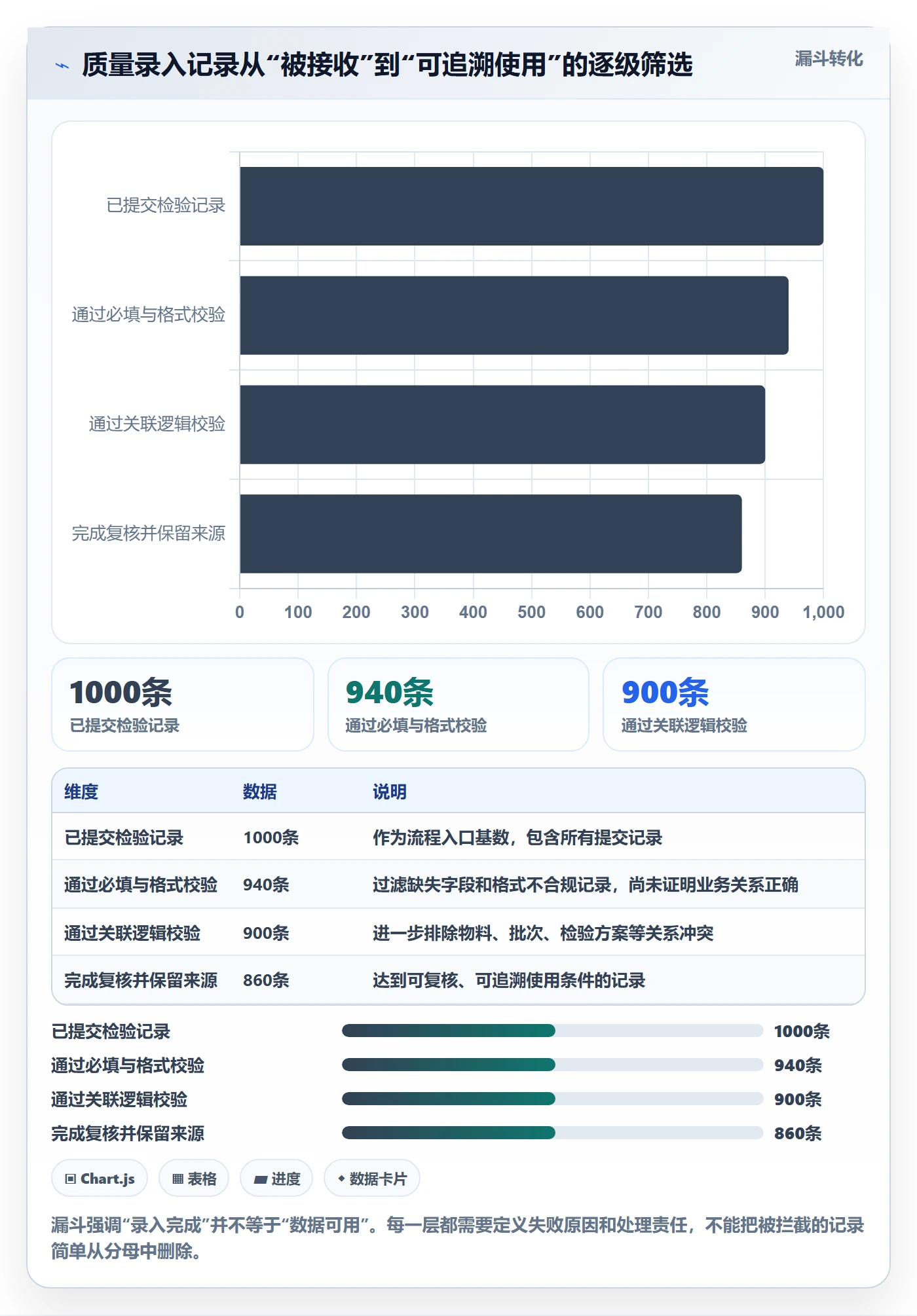Click the 0 x-axis tick label
This screenshot has width=917, height=1316.
(x=240, y=612)
